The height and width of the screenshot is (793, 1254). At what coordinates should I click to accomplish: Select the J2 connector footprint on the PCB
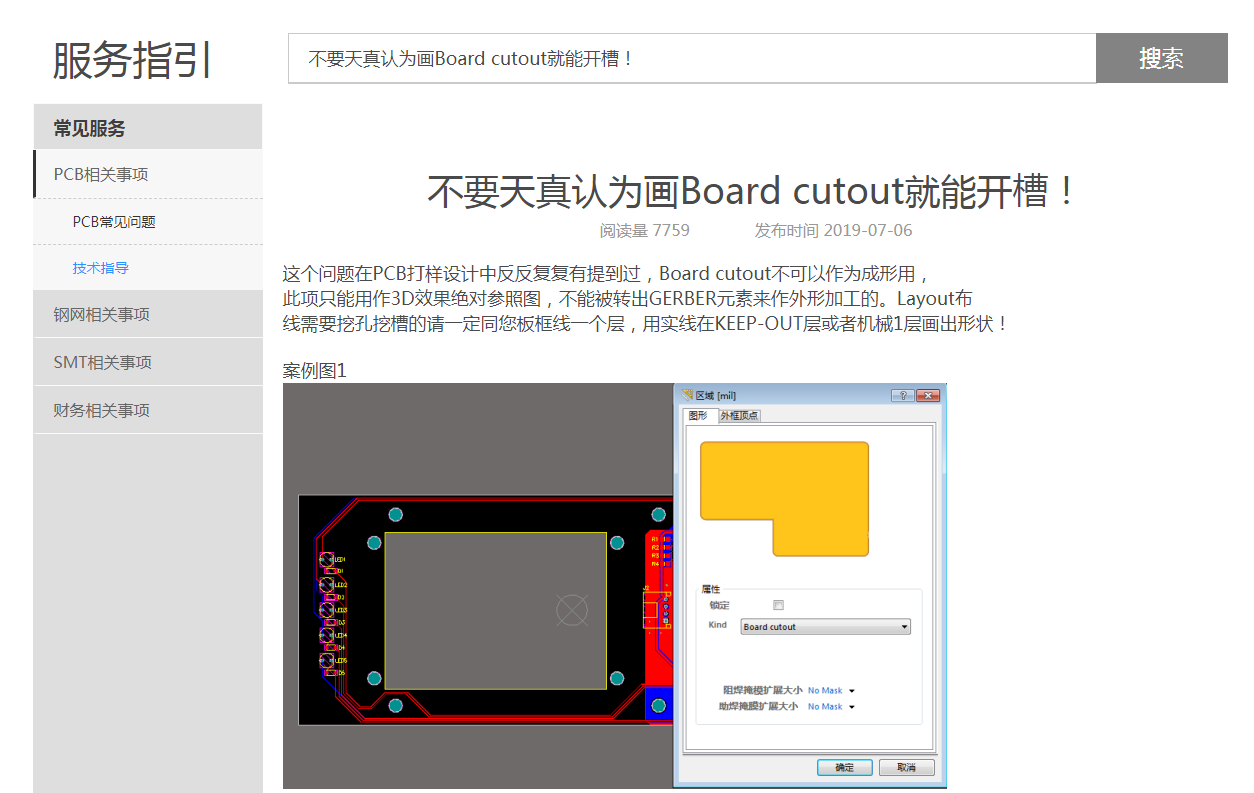[x=650, y=609]
